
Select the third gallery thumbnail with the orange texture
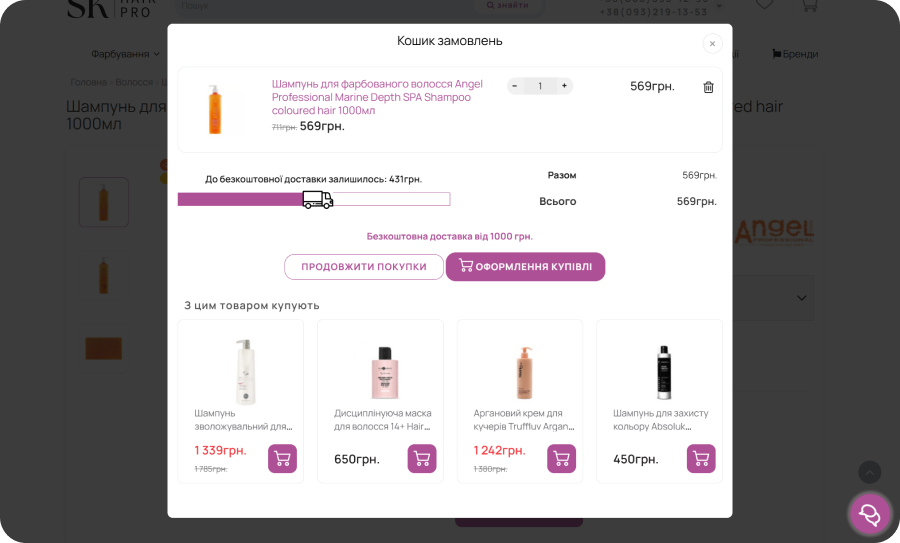click(x=104, y=348)
